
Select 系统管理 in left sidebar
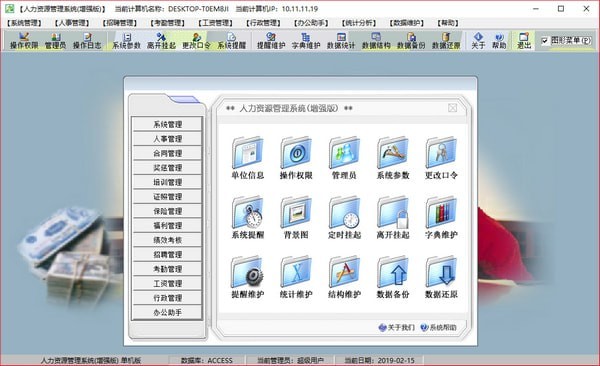coord(167,124)
